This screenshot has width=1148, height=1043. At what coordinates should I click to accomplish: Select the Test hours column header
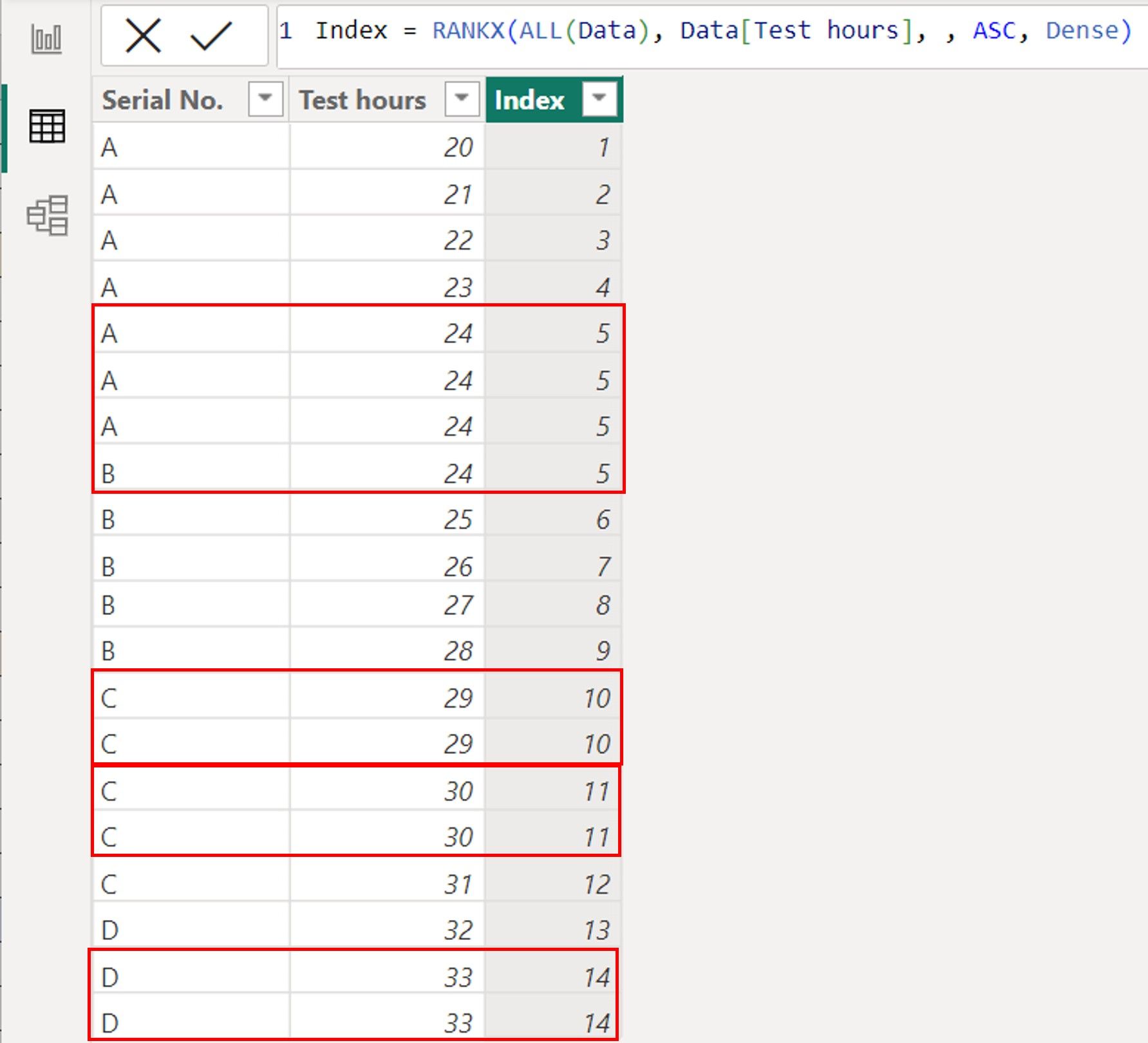(x=387, y=100)
